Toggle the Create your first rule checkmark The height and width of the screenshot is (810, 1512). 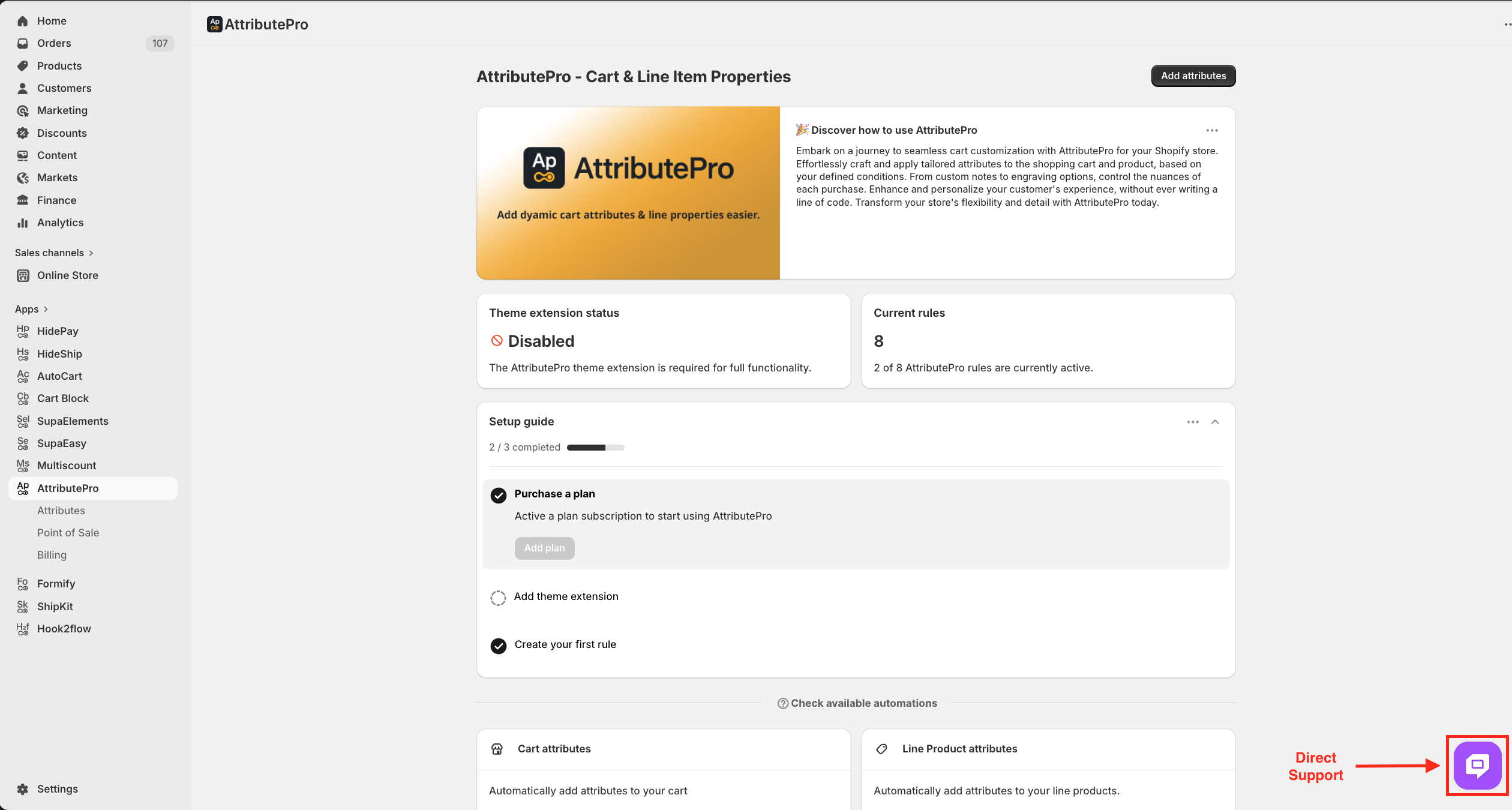click(498, 646)
